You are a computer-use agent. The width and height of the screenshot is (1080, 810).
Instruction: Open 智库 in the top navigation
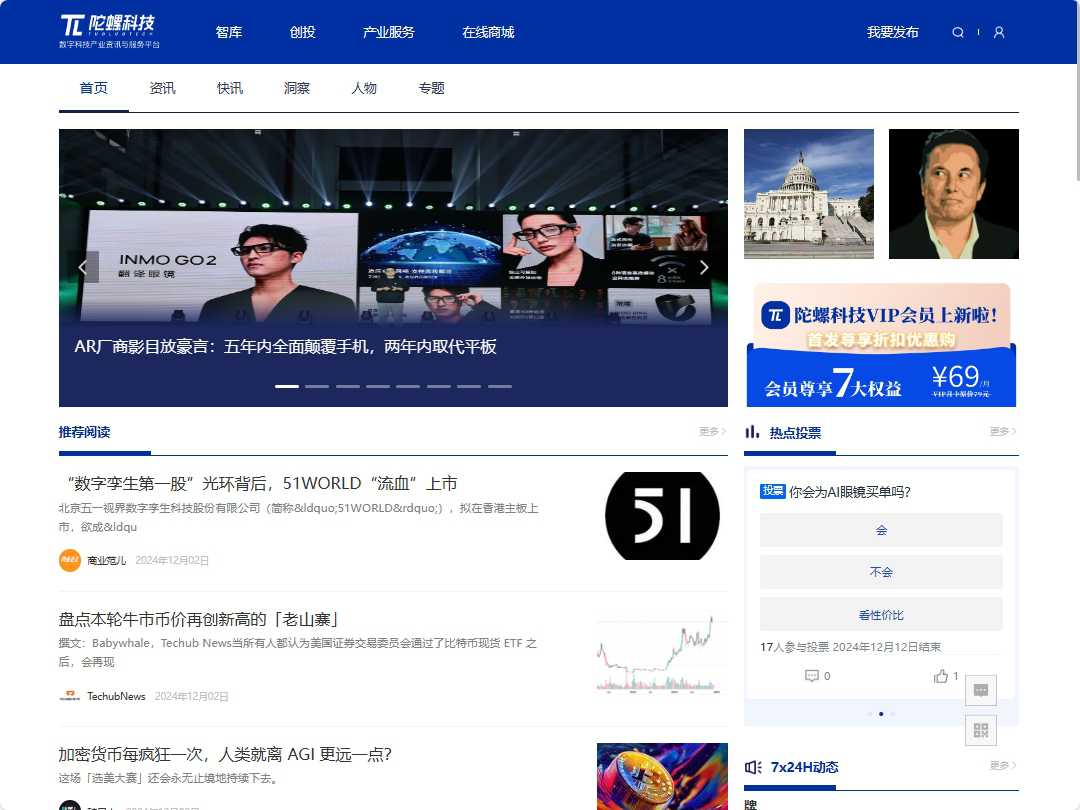(229, 32)
